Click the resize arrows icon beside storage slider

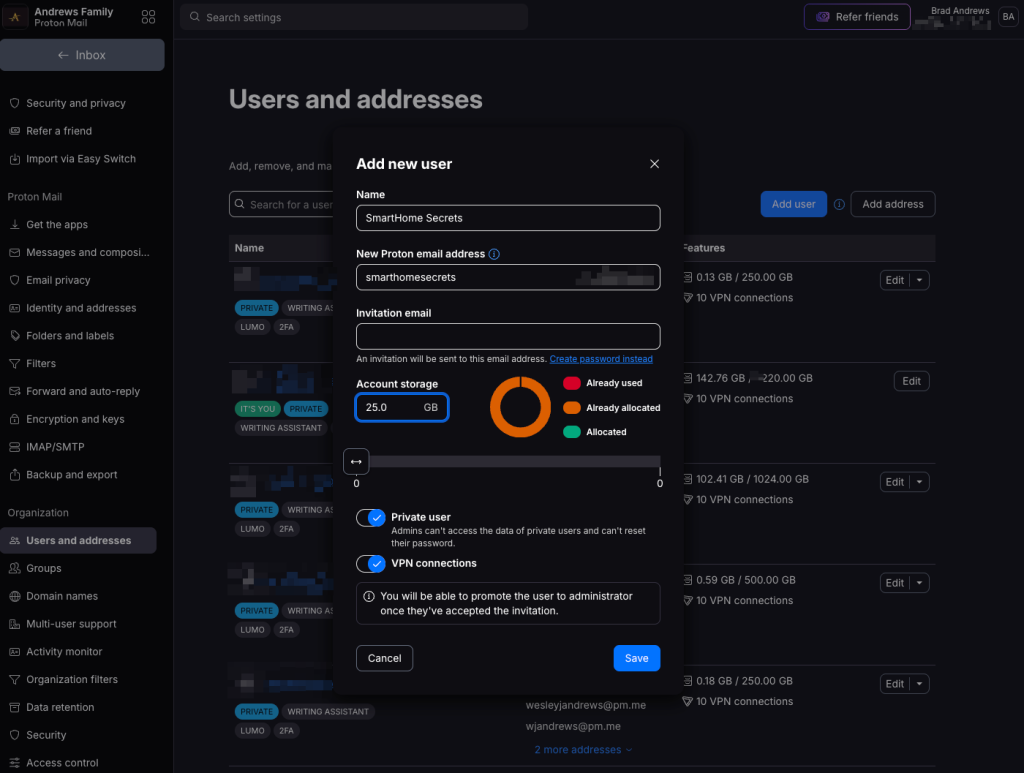click(356, 461)
